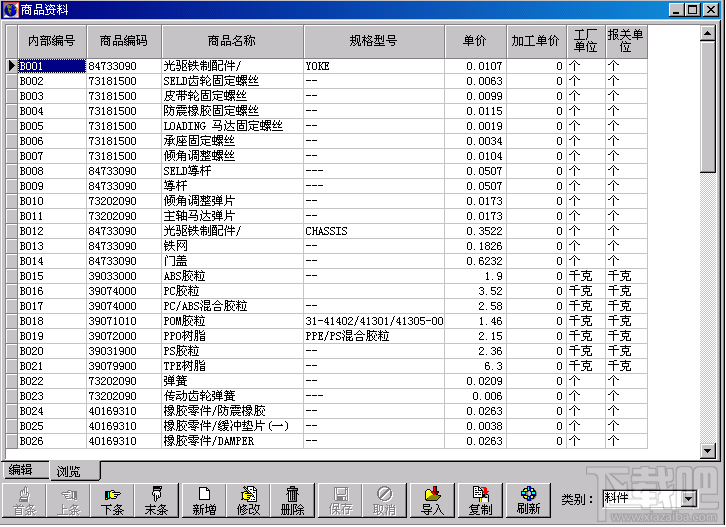Select the B022 cell
This screenshot has width=726, height=527.
coord(52,381)
